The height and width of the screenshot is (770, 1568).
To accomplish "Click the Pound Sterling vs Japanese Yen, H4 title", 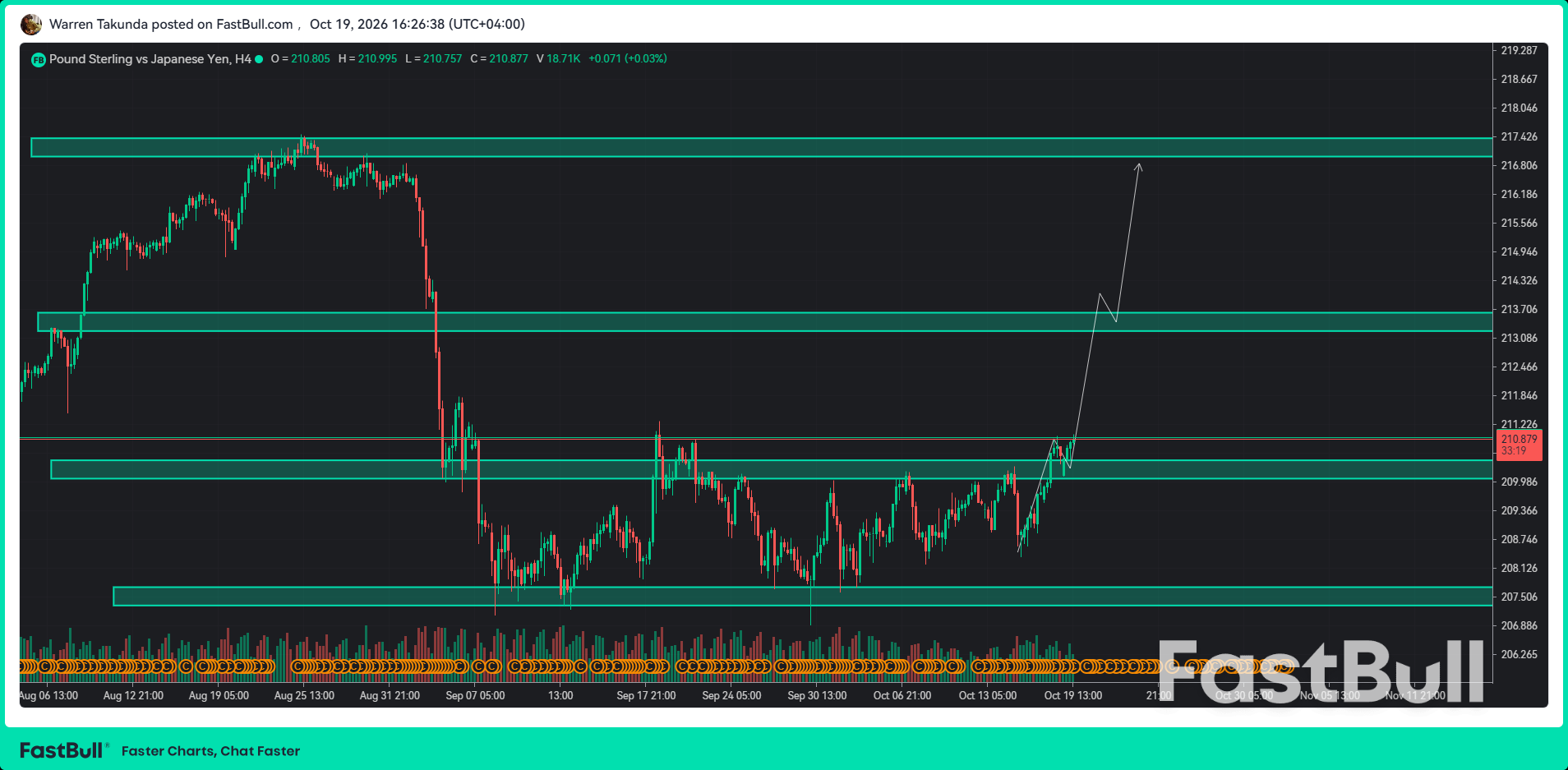I will (150, 59).
